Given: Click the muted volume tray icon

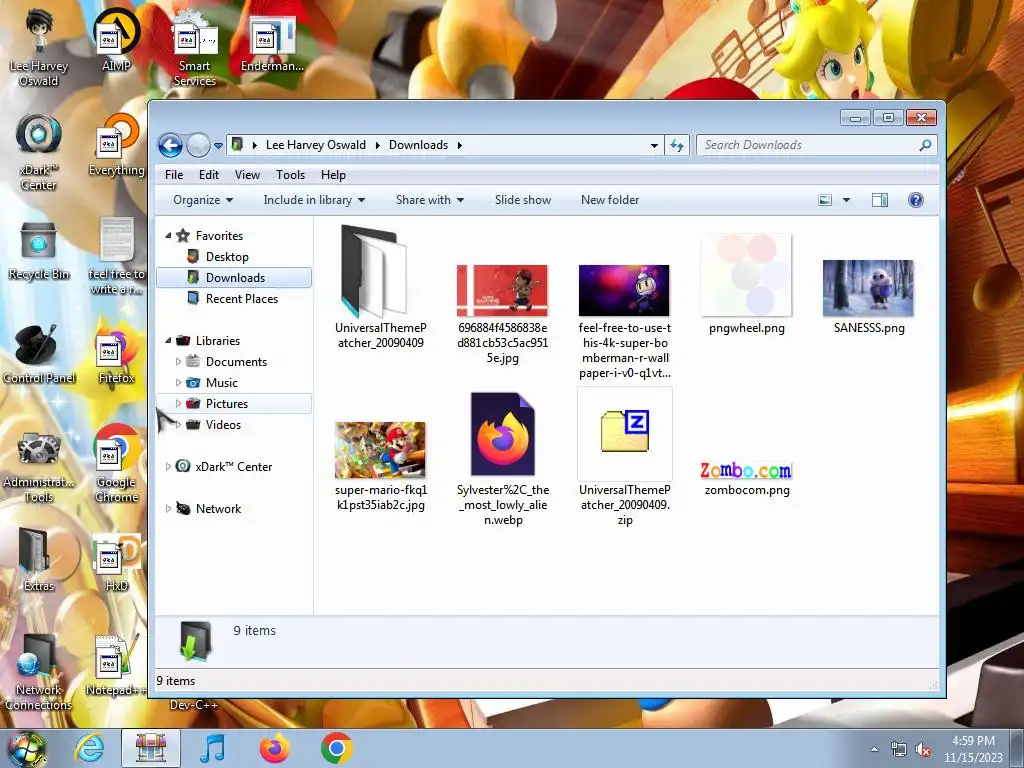Looking at the screenshot, I should (923, 750).
